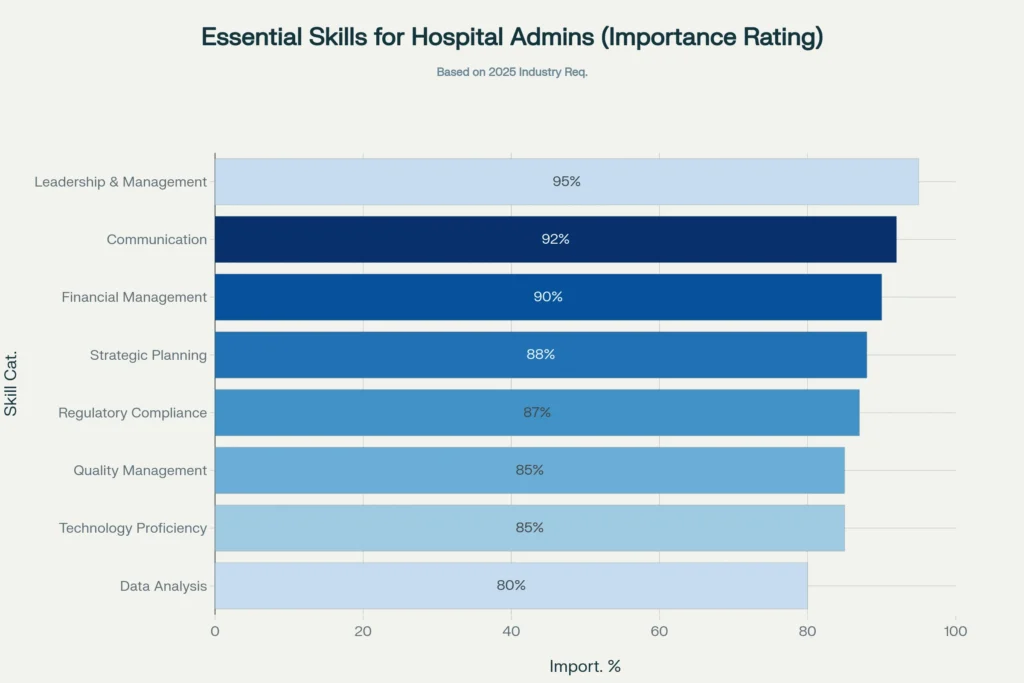The width and height of the screenshot is (1024, 683).
Task: Click the 88% value label
Action: [540, 355]
